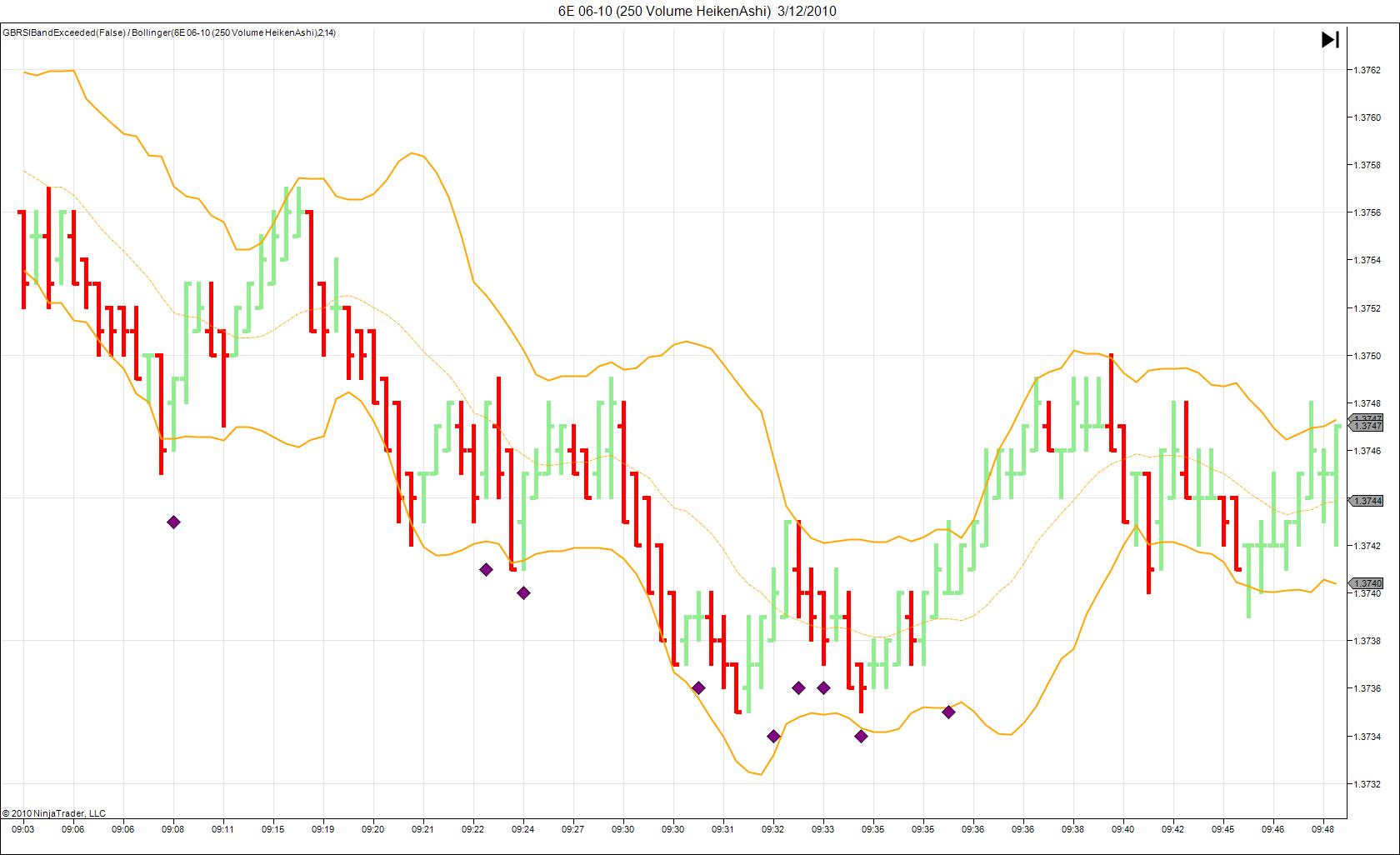The image size is (1400, 855).
Task: Click the 1.3758 price axis label
Action: [1367, 165]
